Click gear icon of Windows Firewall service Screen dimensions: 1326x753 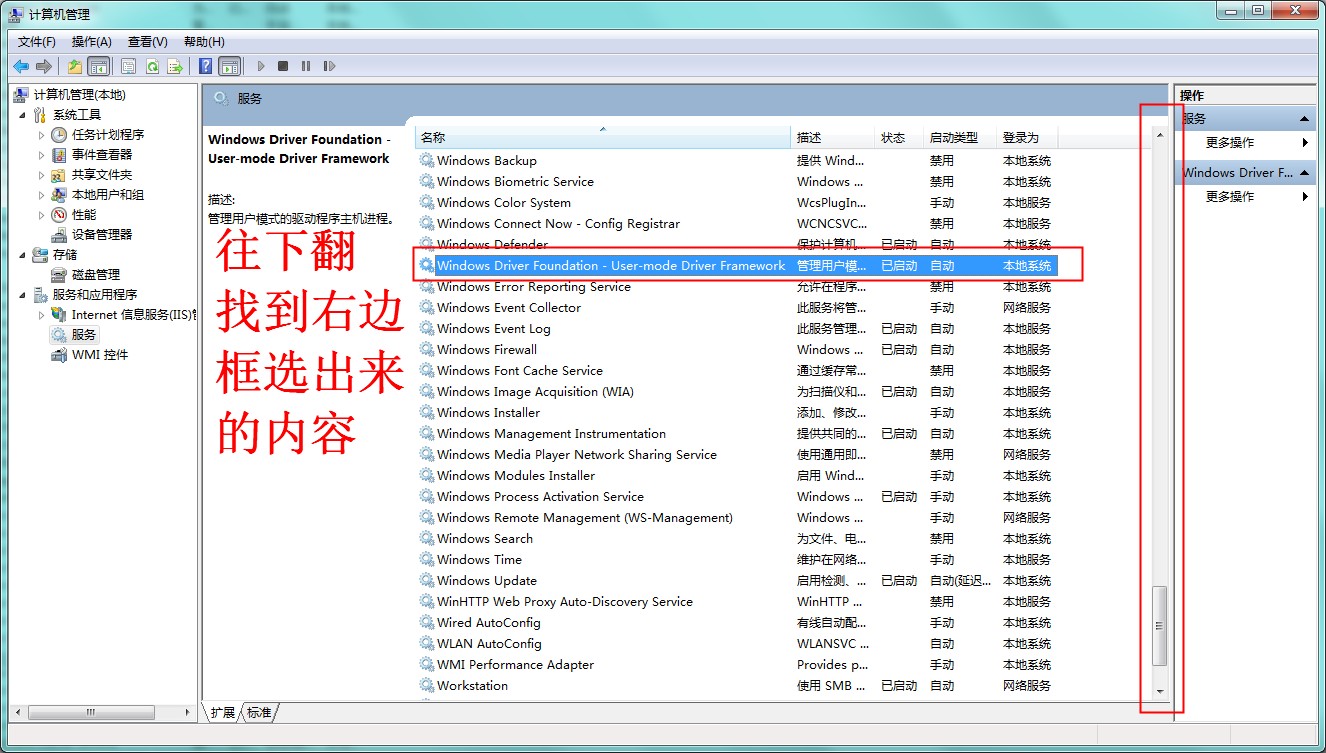pyautogui.click(x=427, y=349)
